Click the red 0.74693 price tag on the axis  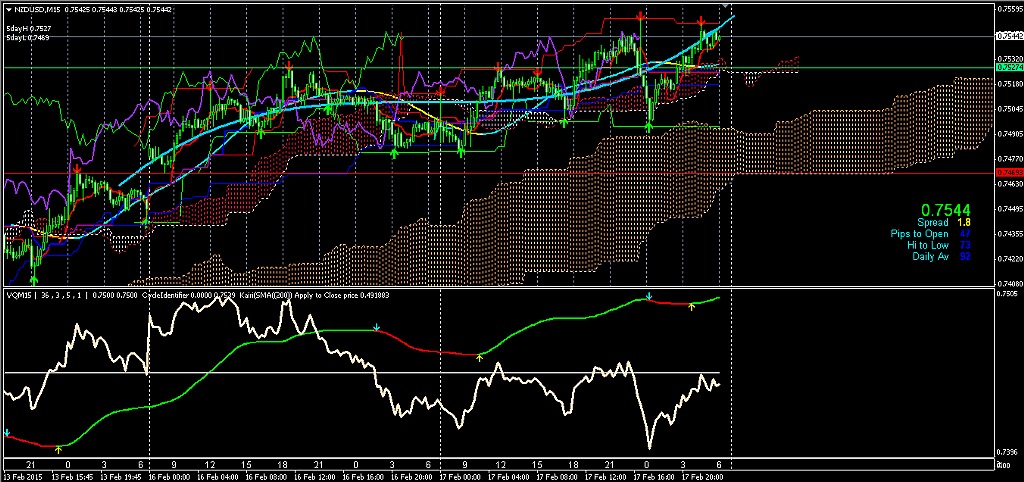[1009, 172]
